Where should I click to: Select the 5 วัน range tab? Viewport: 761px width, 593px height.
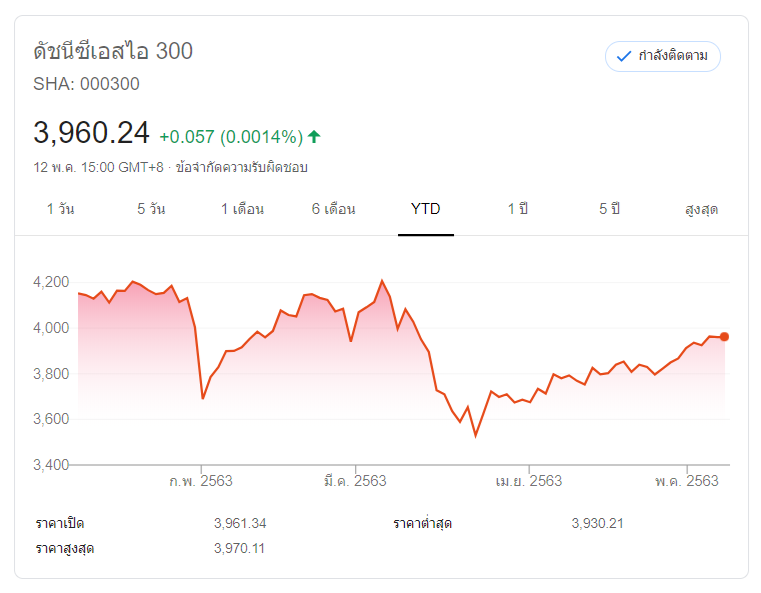tap(151, 209)
